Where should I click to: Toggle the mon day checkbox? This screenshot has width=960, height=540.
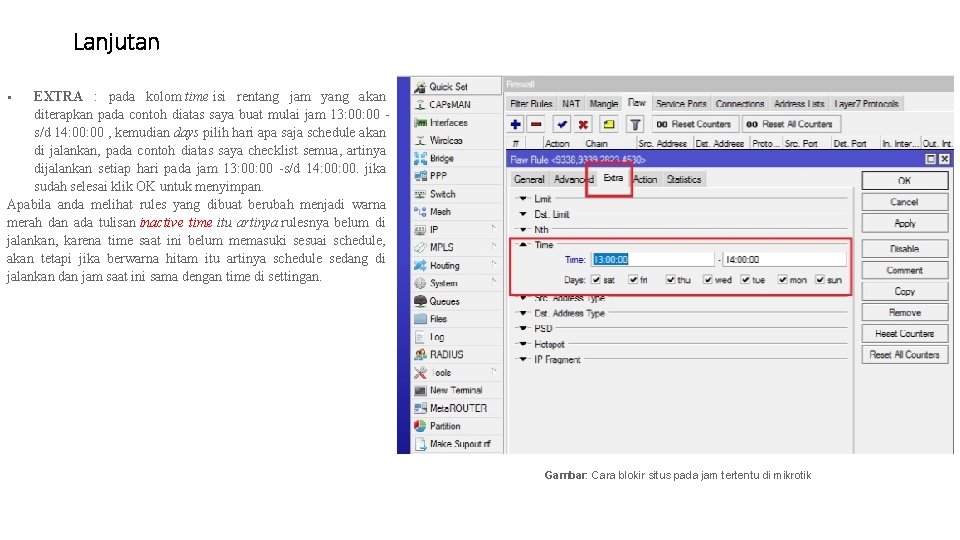782,280
